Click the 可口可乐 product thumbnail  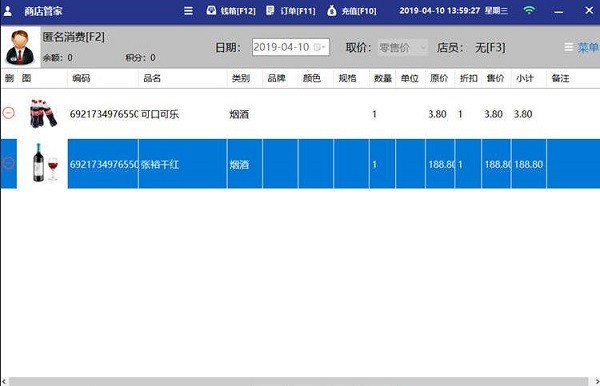[43, 114]
